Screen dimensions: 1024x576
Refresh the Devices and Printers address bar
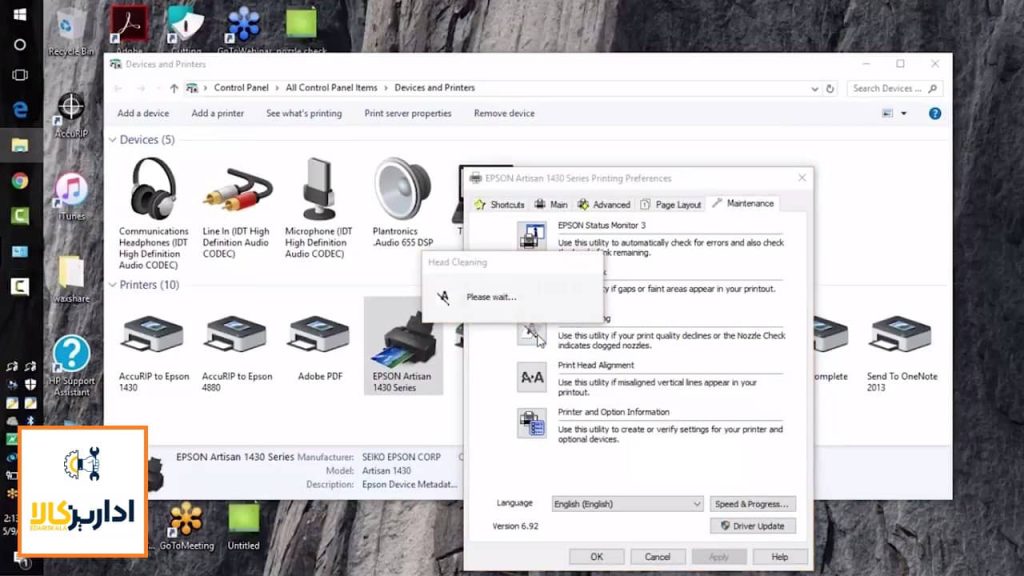[x=830, y=88]
